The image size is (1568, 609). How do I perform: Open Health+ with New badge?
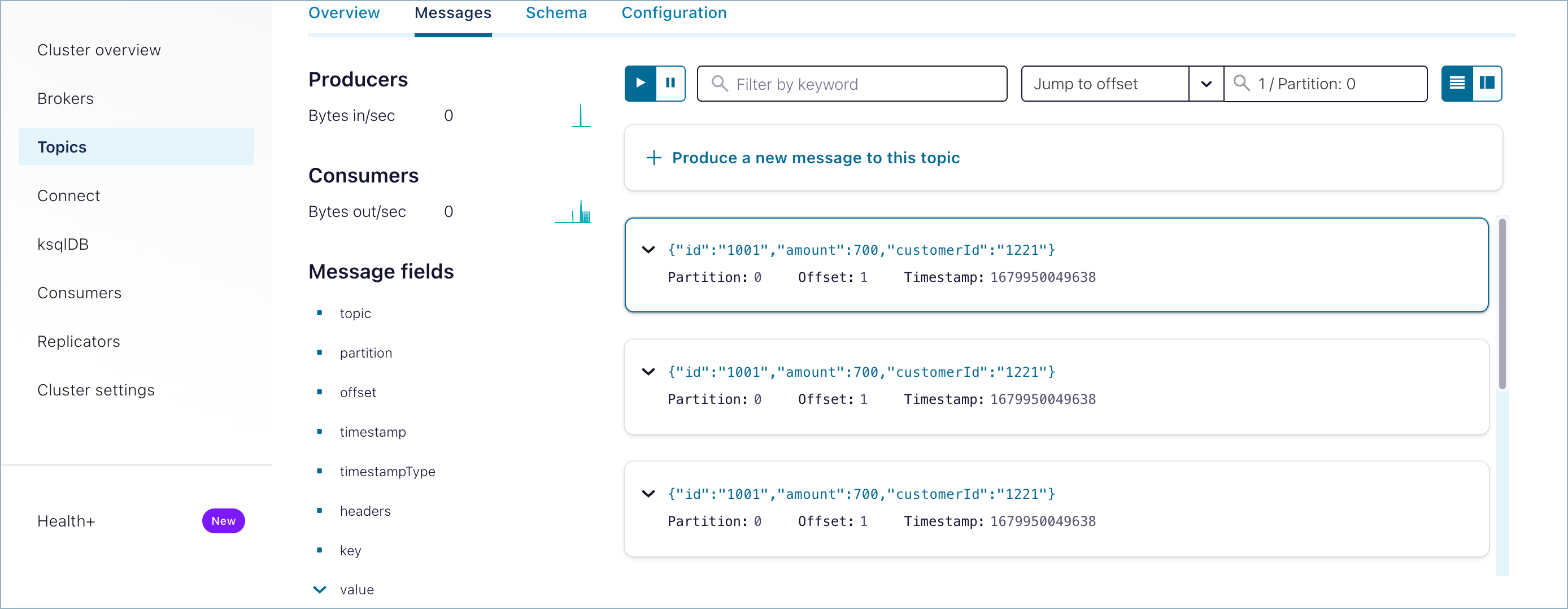[66, 521]
